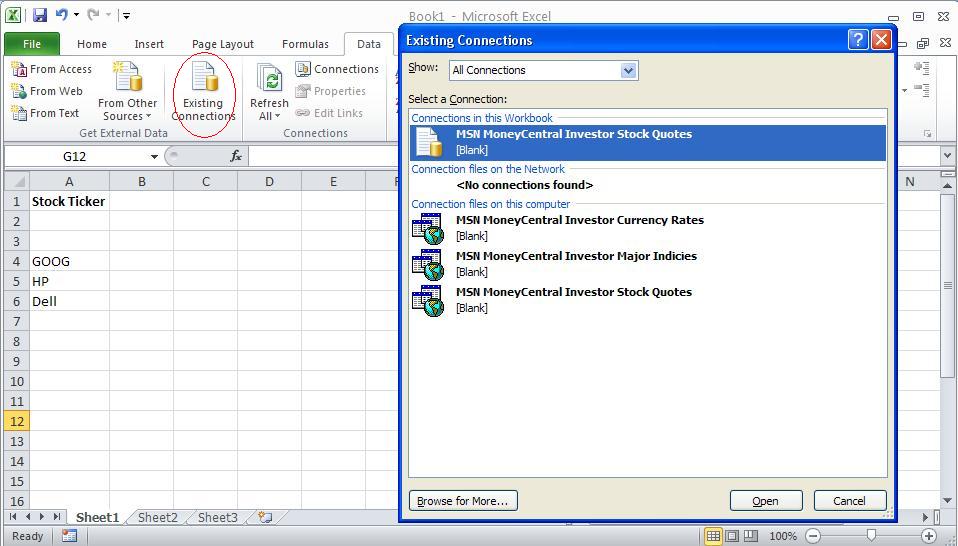Click the horizontal scroll right arrow
The height and width of the screenshot is (546, 958).
point(925,517)
